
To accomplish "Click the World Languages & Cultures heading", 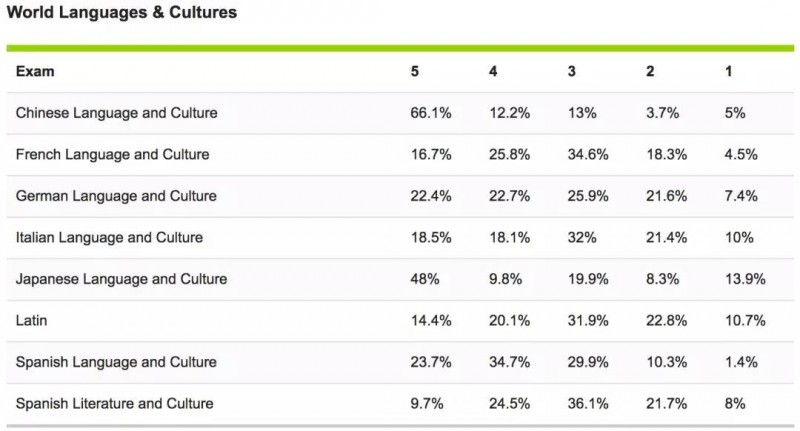I will 122,12.
